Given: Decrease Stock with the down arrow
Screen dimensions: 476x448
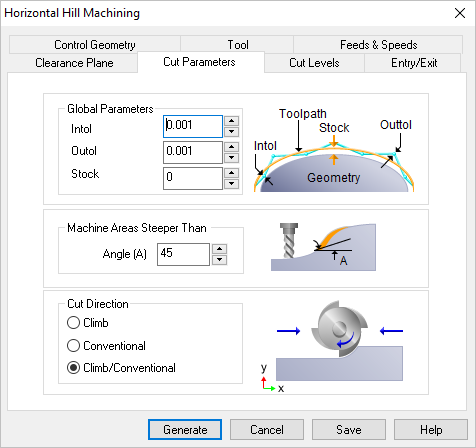Looking at the screenshot, I should click(x=231, y=184).
